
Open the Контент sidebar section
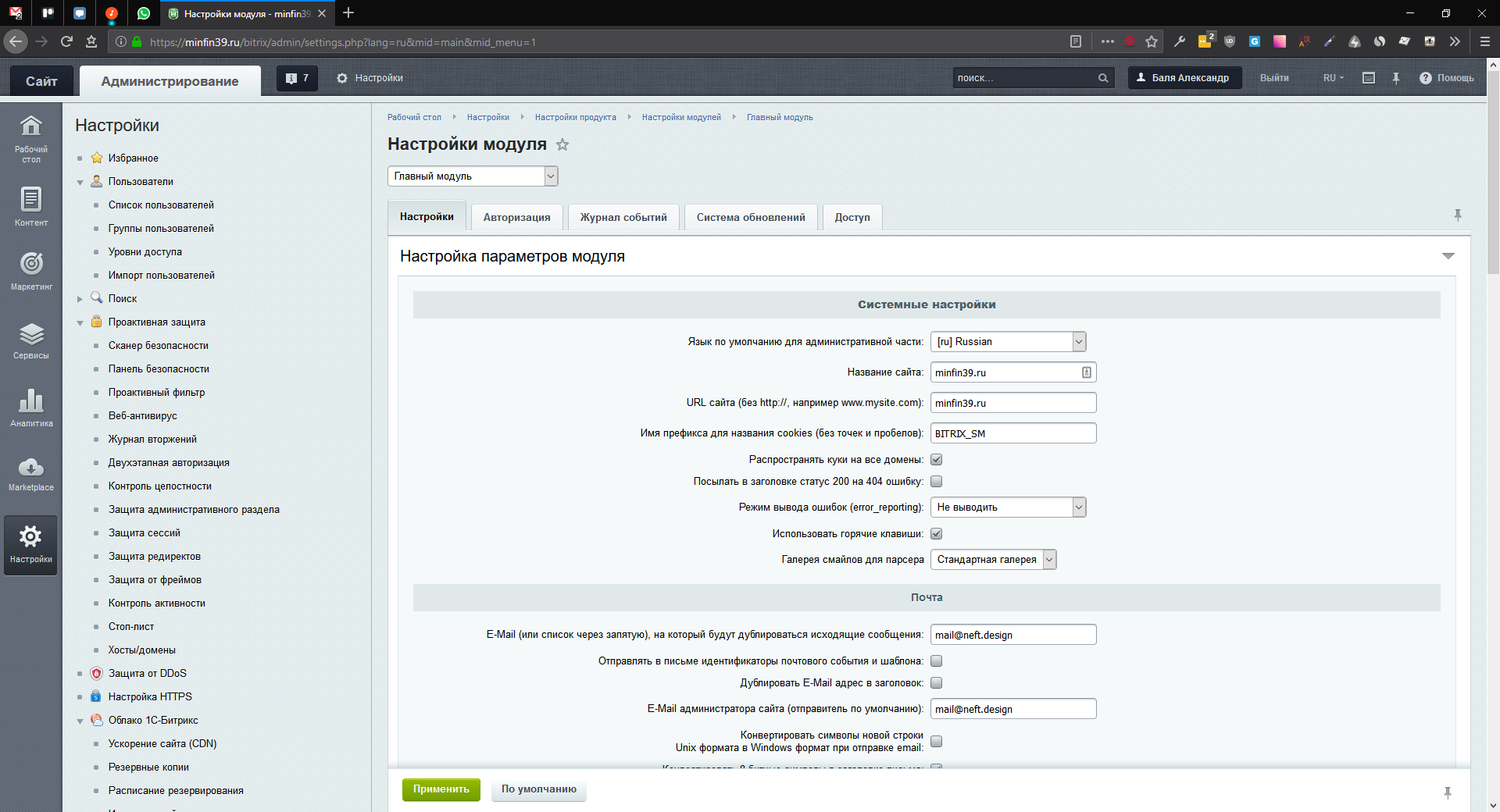tap(31, 206)
